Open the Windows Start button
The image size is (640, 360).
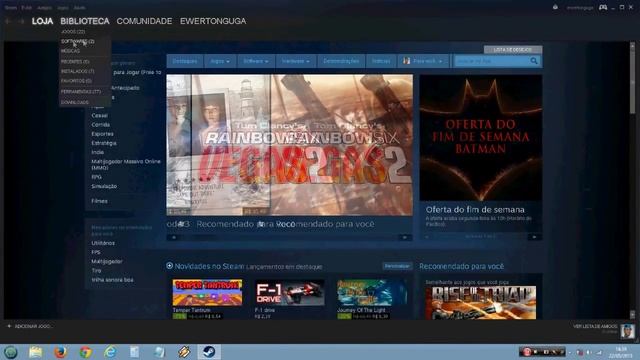(11, 352)
